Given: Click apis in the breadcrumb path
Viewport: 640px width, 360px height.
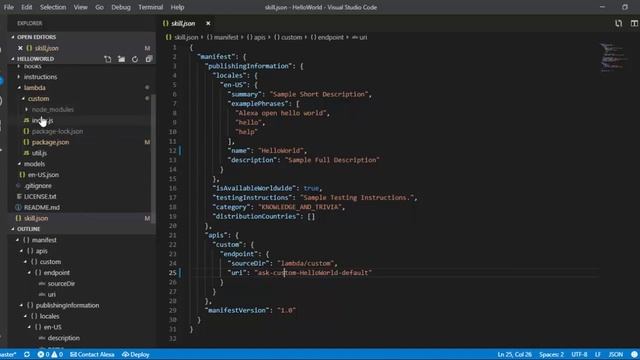Looking at the screenshot, I should point(260,37).
